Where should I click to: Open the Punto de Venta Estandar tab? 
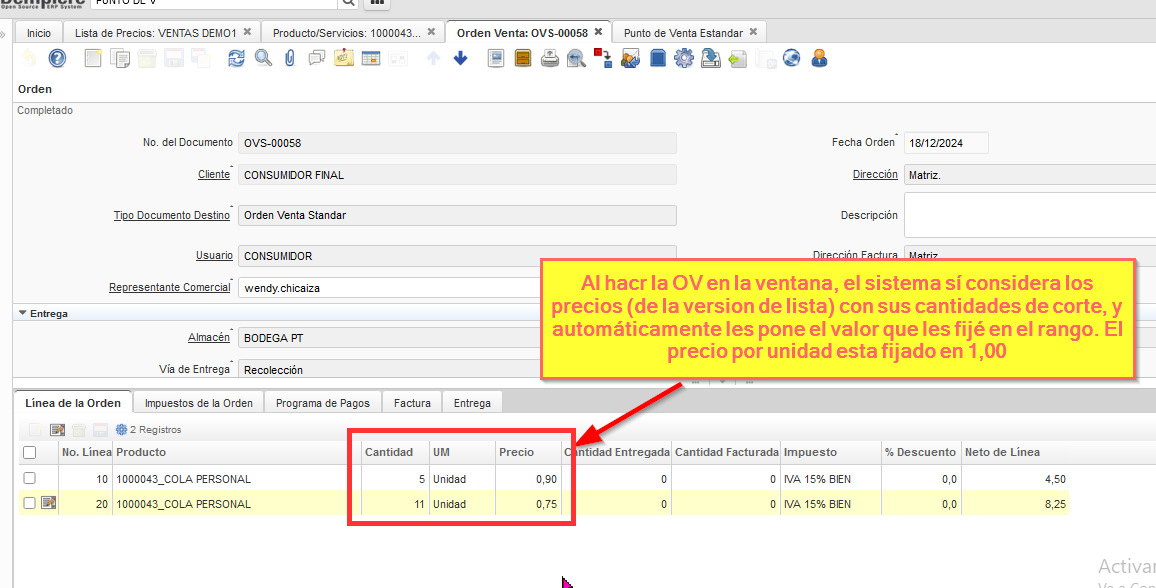(x=683, y=33)
